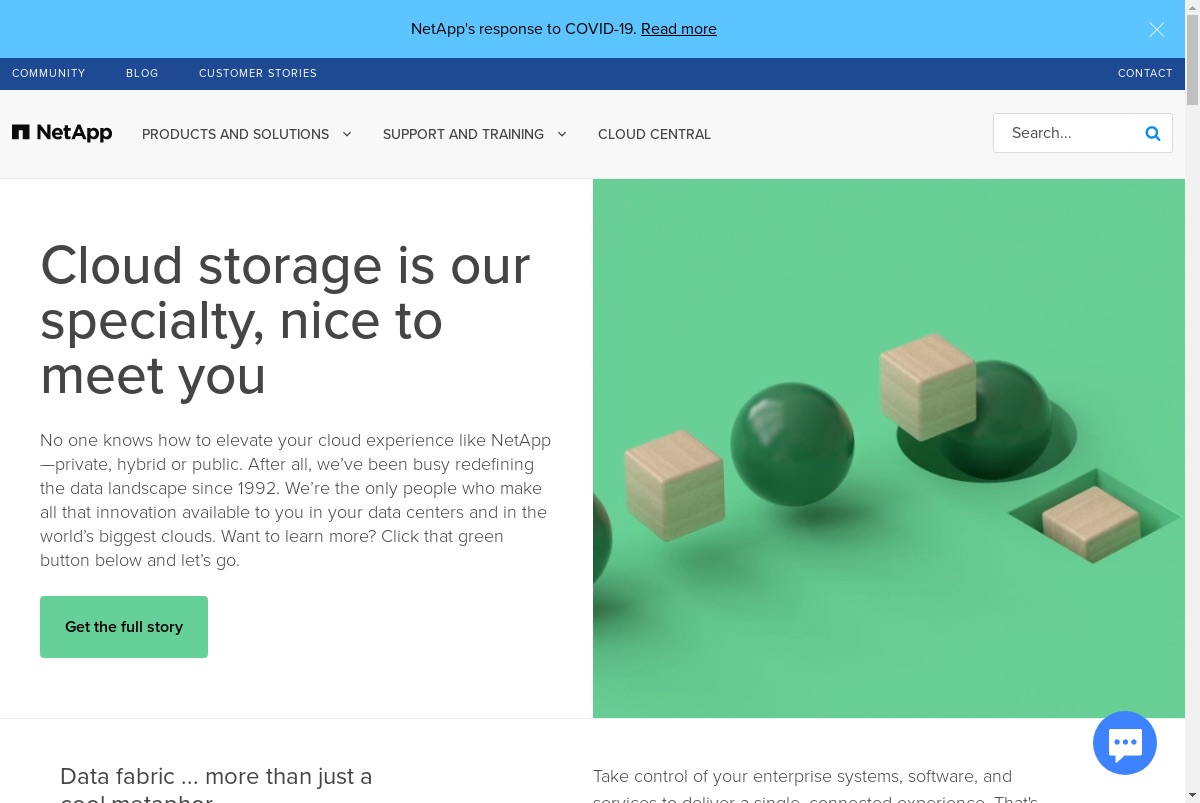Image resolution: width=1200 pixels, height=803 pixels.
Task: Open the Products and Solutions menu
Action: [235, 134]
